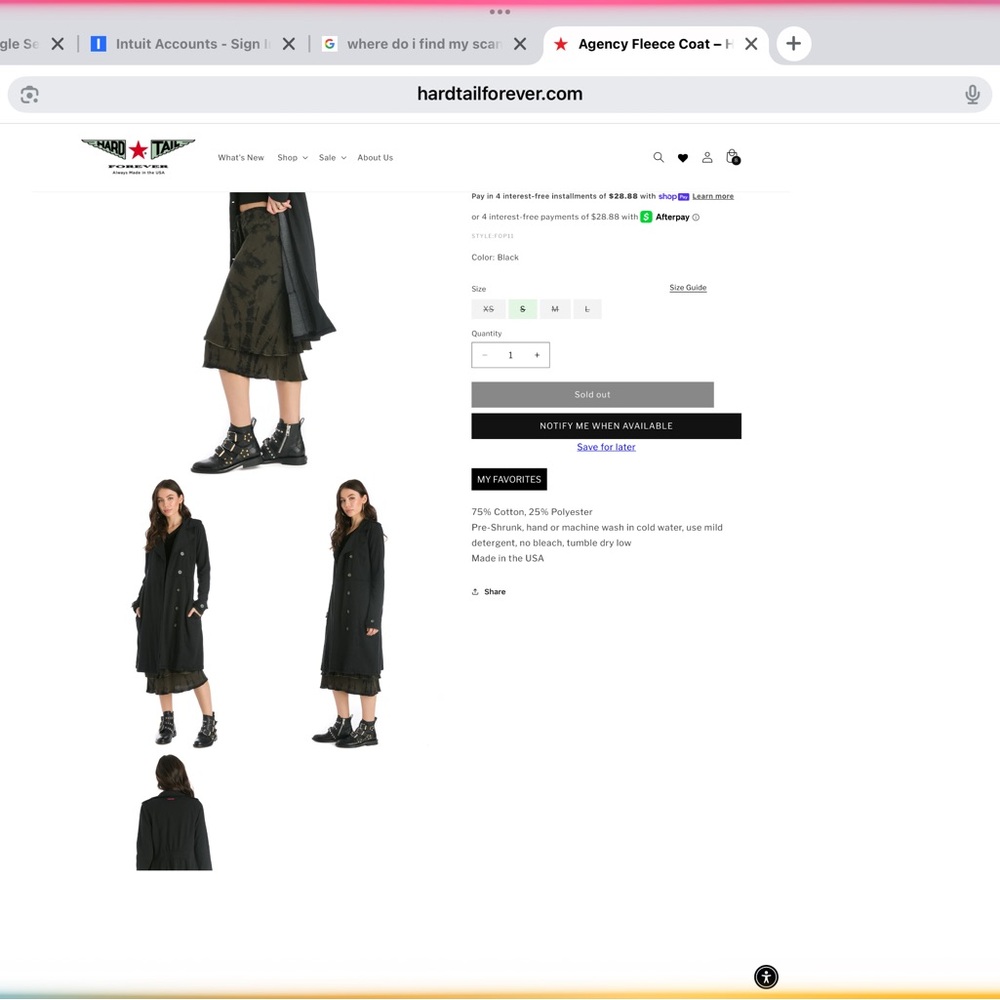Click Notify Me When Available button
This screenshot has width=1000, height=1000.
click(x=606, y=426)
